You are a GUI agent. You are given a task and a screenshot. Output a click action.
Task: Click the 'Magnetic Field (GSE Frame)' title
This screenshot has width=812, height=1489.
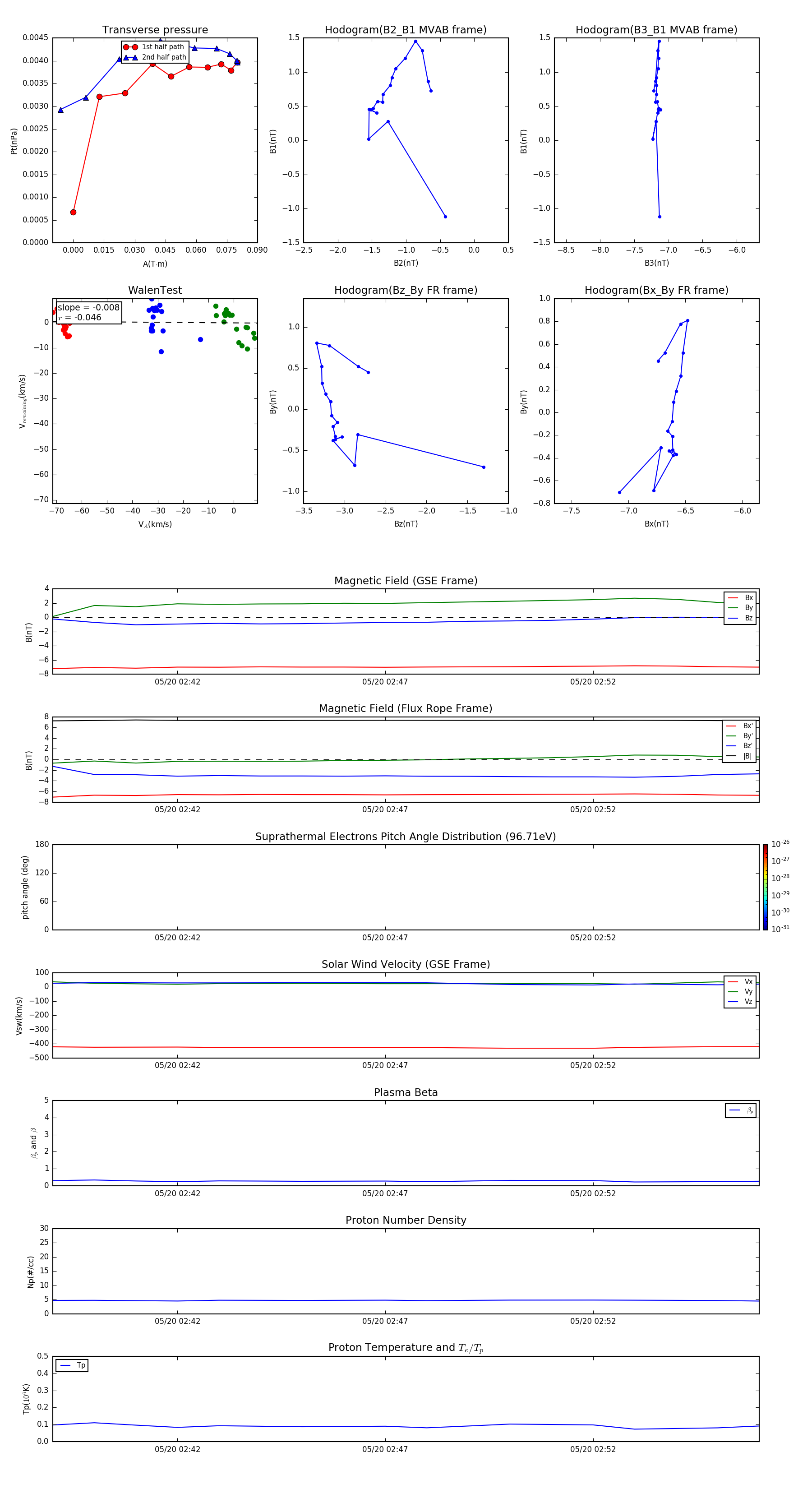pyautogui.click(x=406, y=581)
